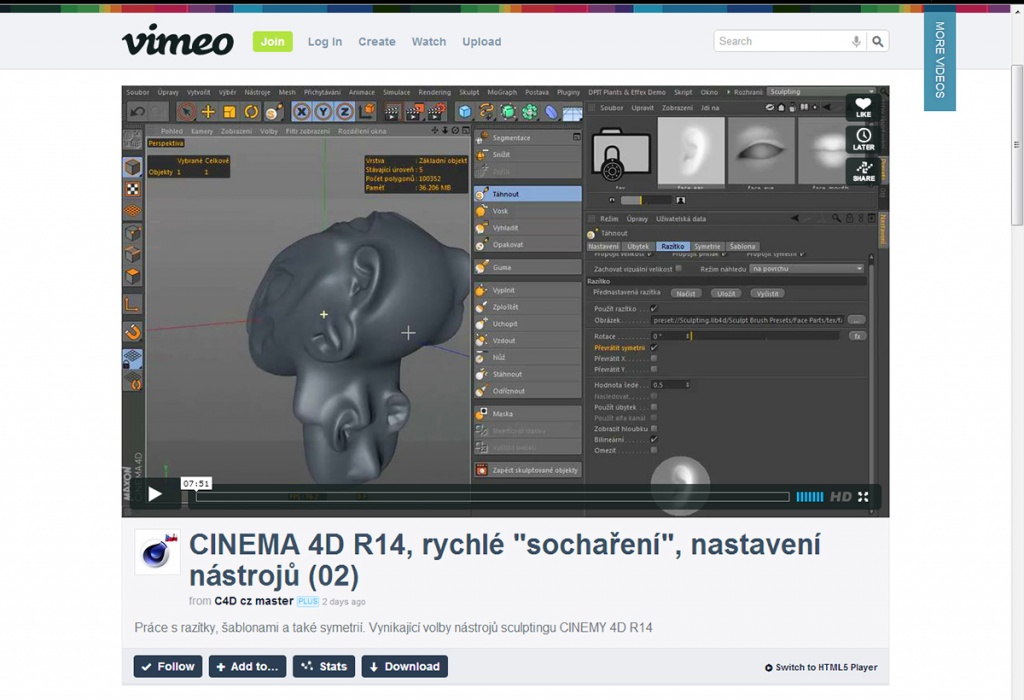Click the Download button
Screen dimensions: 1024x700
click(x=405, y=666)
